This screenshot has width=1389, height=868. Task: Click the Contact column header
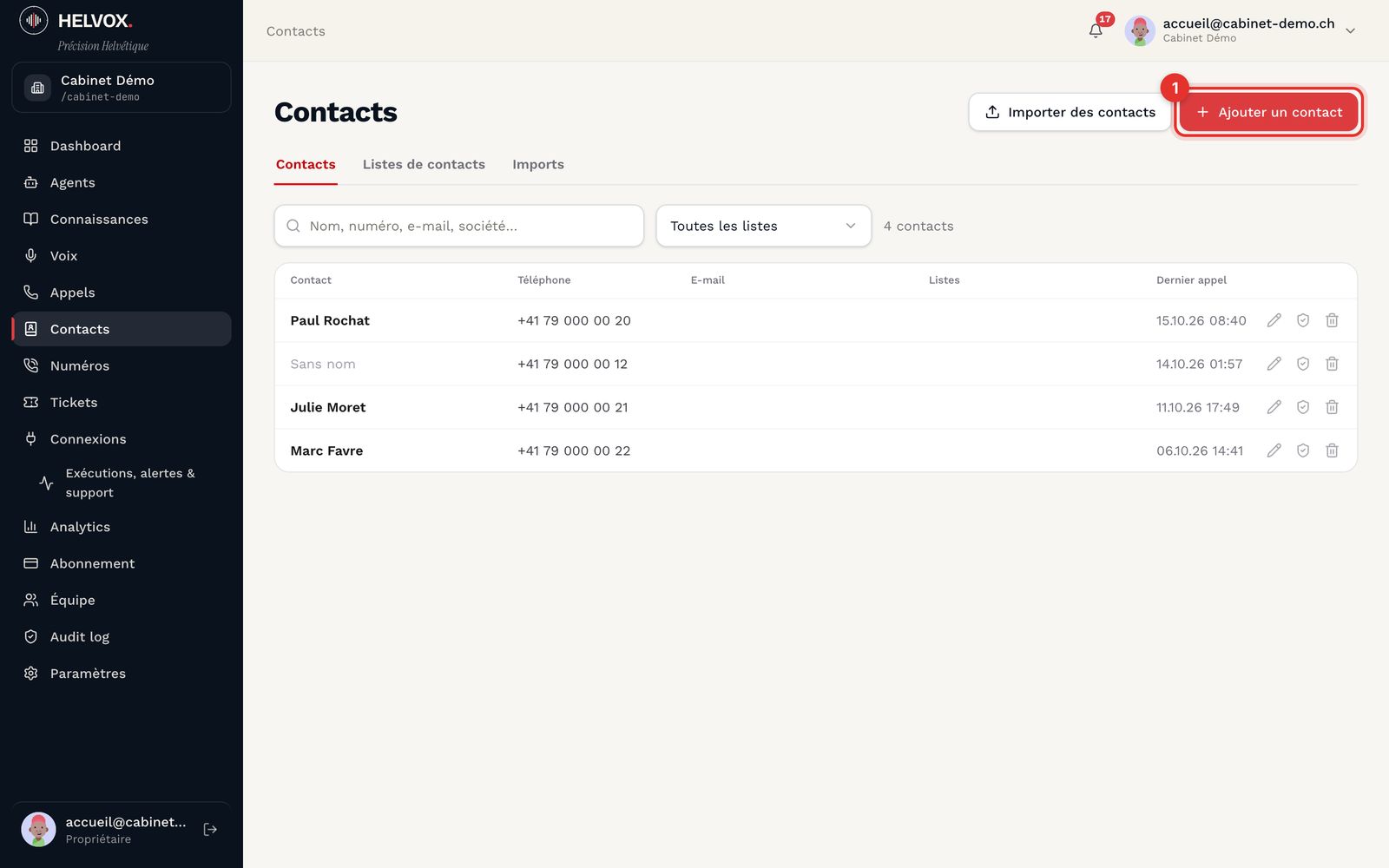coord(311,279)
